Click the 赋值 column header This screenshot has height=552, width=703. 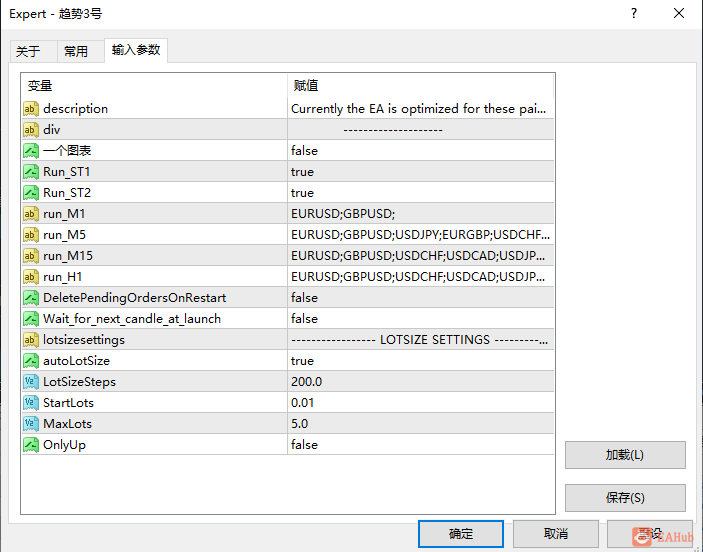point(421,85)
